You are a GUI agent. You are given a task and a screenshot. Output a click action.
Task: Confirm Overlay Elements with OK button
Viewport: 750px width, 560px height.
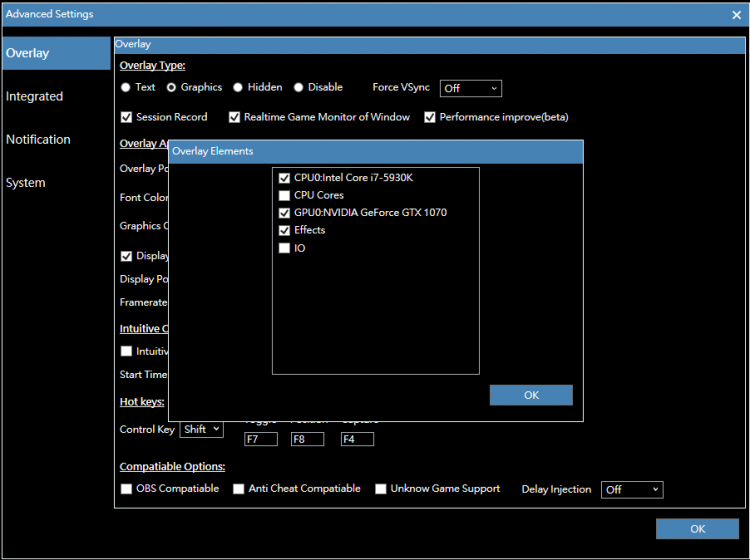pyautogui.click(x=531, y=395)
